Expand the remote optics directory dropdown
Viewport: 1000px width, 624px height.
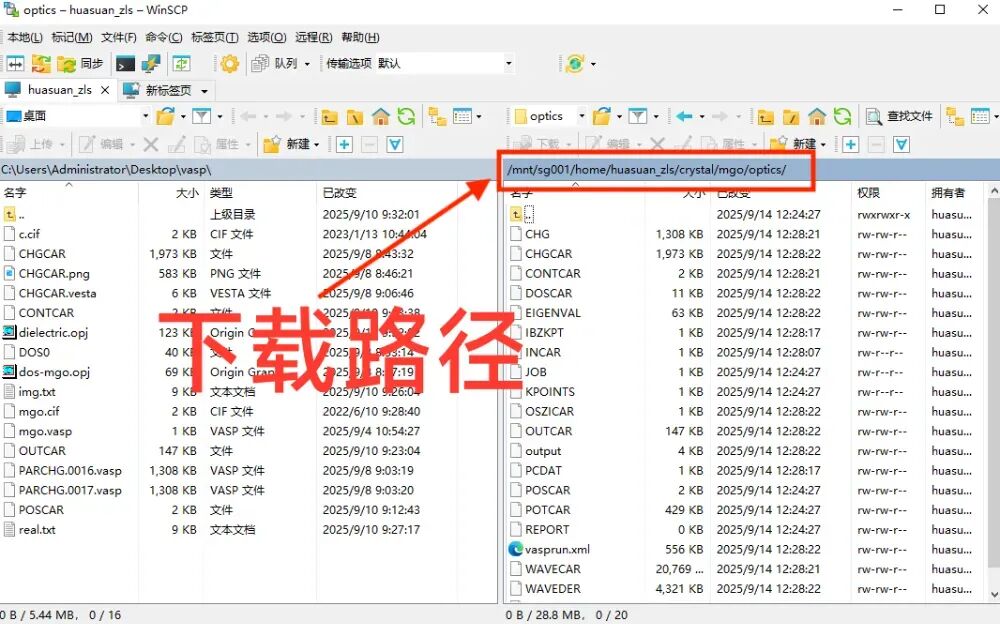click(581, 116)
